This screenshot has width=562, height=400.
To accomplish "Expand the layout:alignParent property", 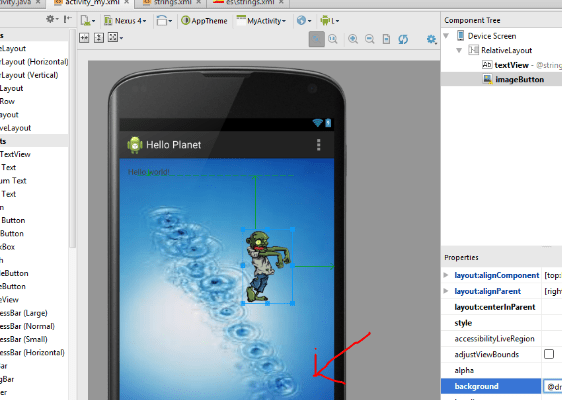I will [x=446, y=291].
